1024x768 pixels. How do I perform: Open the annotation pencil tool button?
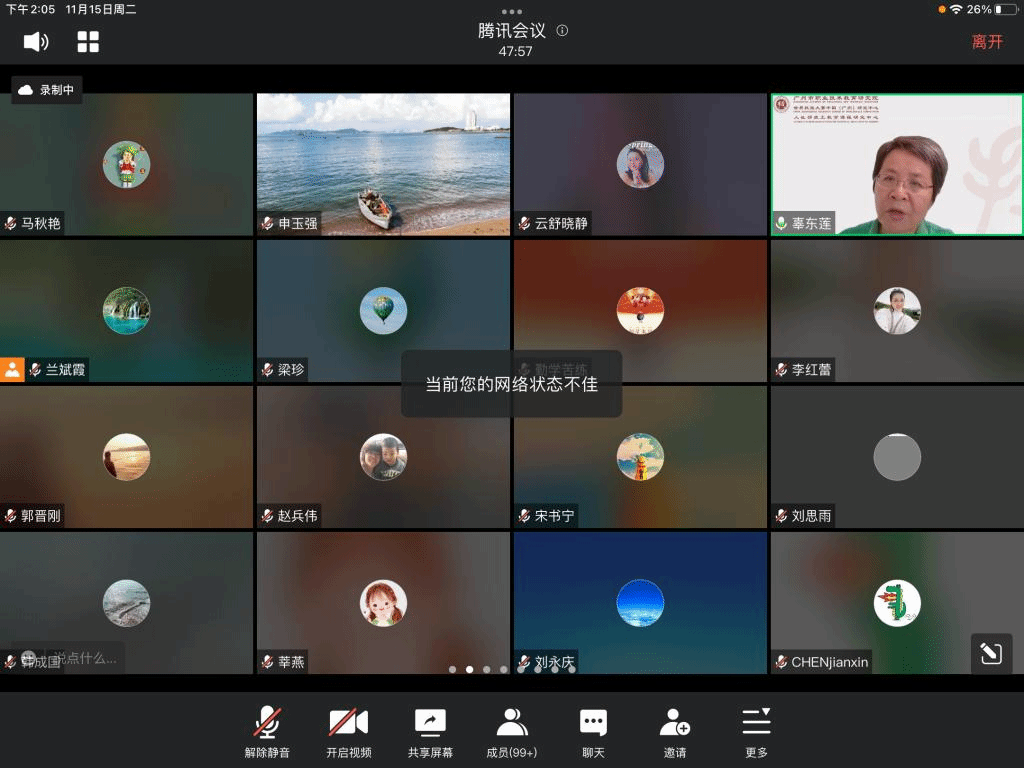coord(991,654)
